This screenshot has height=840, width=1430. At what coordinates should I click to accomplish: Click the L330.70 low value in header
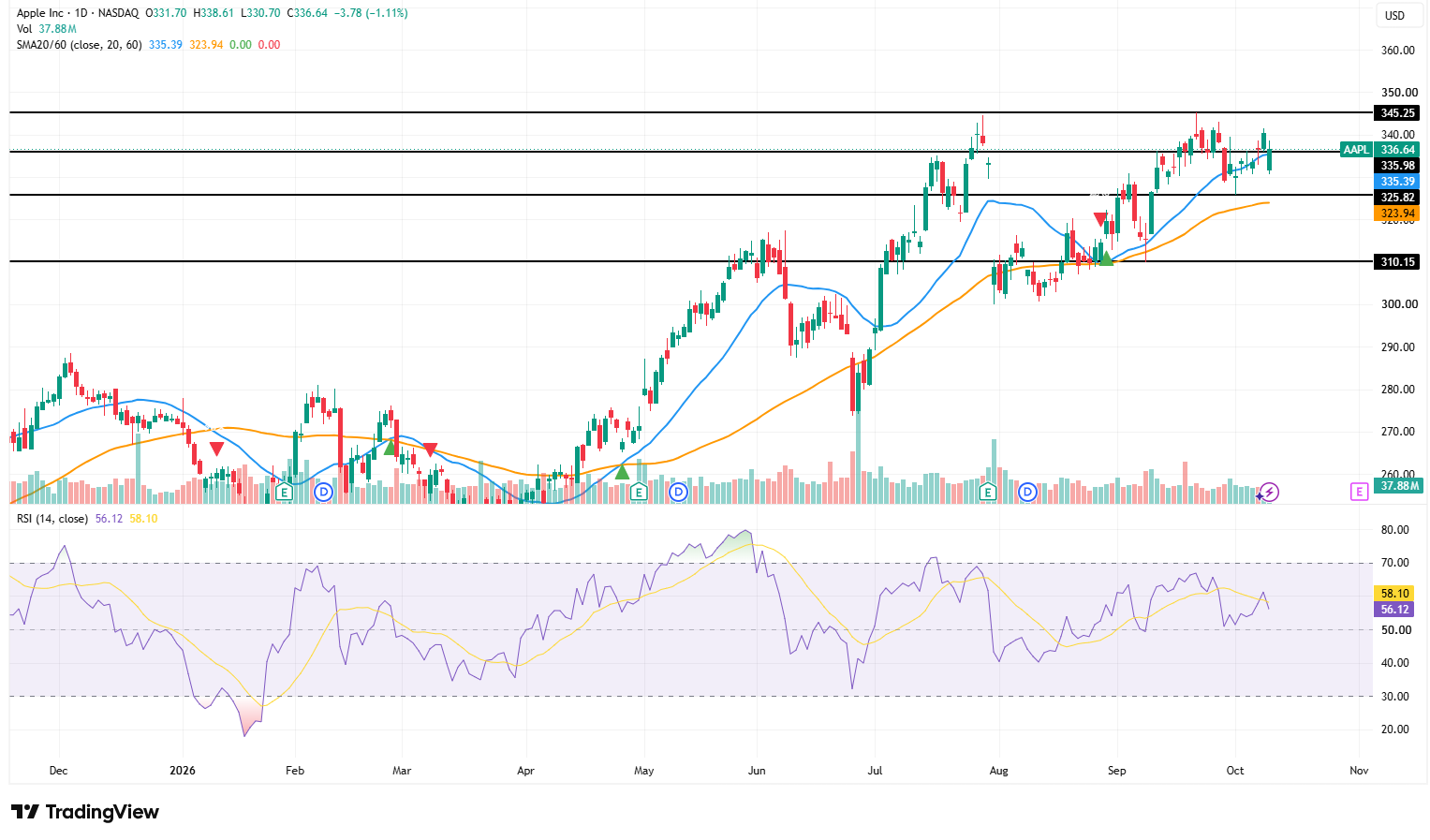coord(259,13)
